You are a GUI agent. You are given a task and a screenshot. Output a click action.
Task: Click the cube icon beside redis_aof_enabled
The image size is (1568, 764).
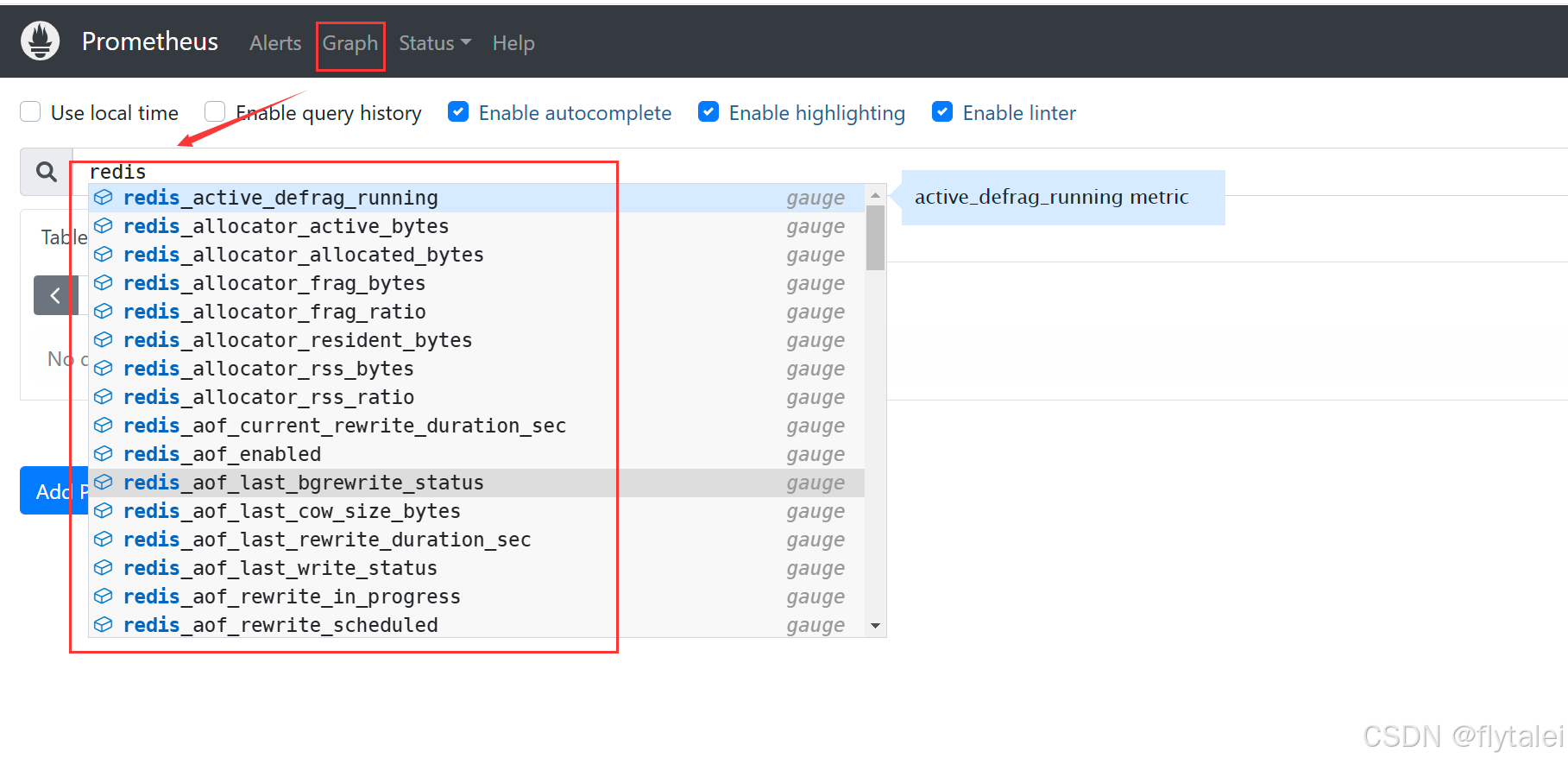click(104, 454)
